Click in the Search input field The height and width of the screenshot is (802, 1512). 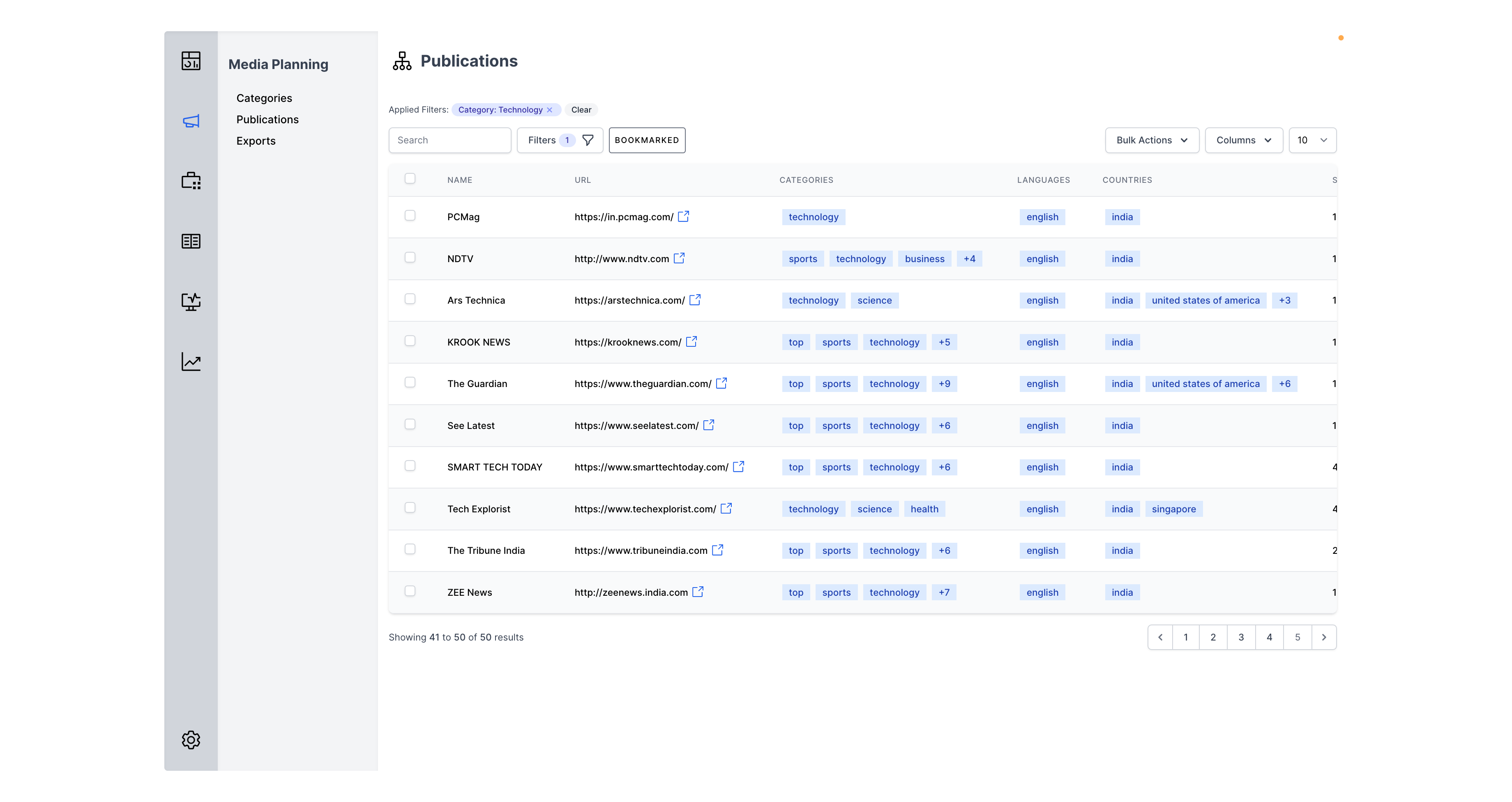449,141
